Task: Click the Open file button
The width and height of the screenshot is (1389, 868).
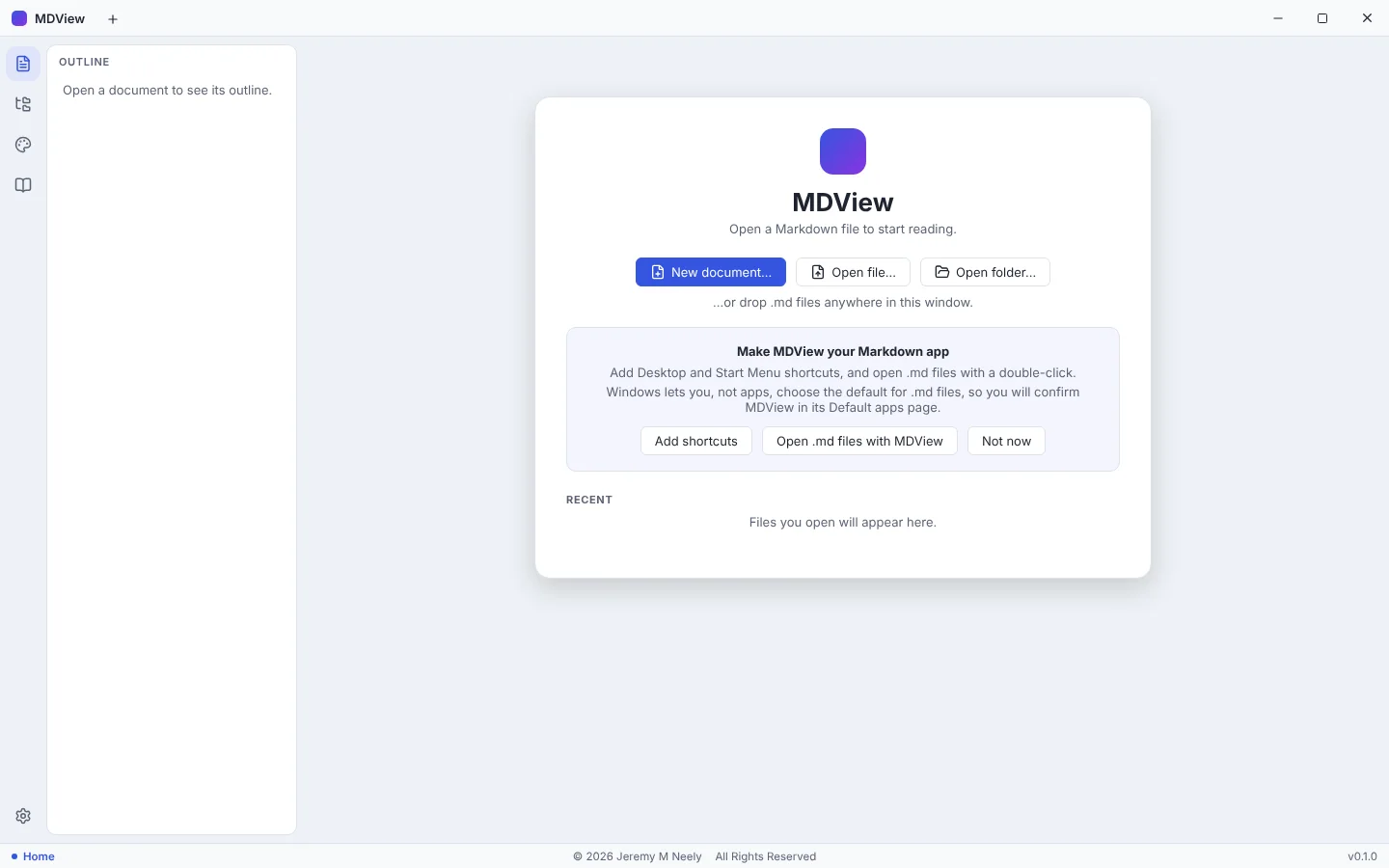Action: (853, 272)
